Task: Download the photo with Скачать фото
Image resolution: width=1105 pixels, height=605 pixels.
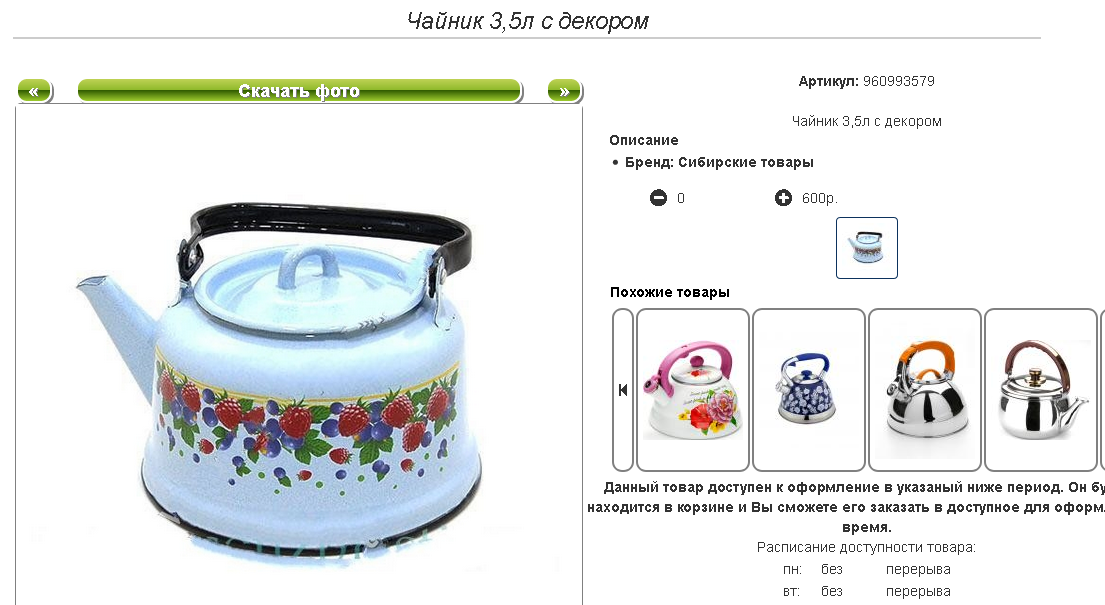Action: pyautogui.click(x=300, y=91)
